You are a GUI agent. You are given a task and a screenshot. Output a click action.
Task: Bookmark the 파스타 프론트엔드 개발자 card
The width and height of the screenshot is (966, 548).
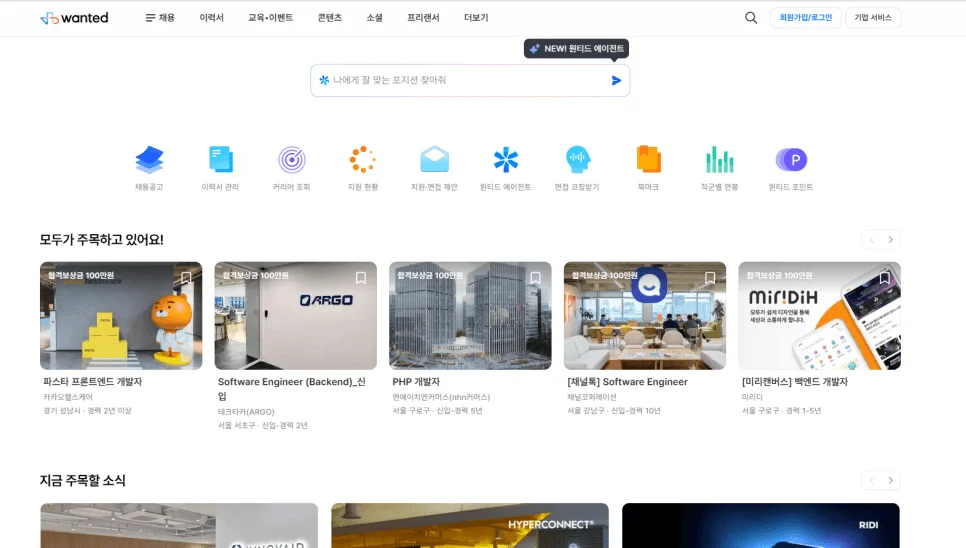pos(186,278)
